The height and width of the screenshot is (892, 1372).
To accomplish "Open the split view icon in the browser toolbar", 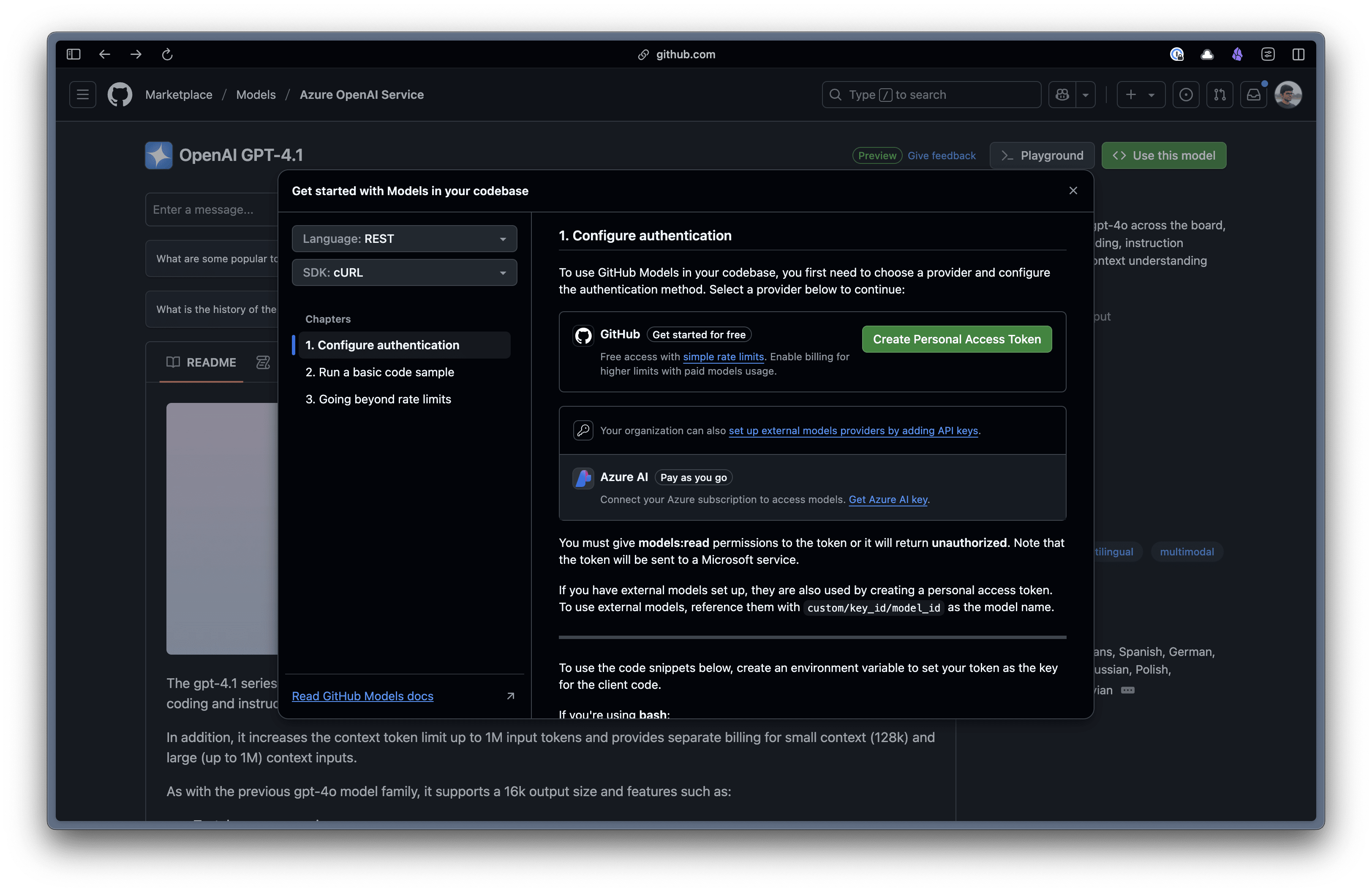I will (x=1298, y=54).
